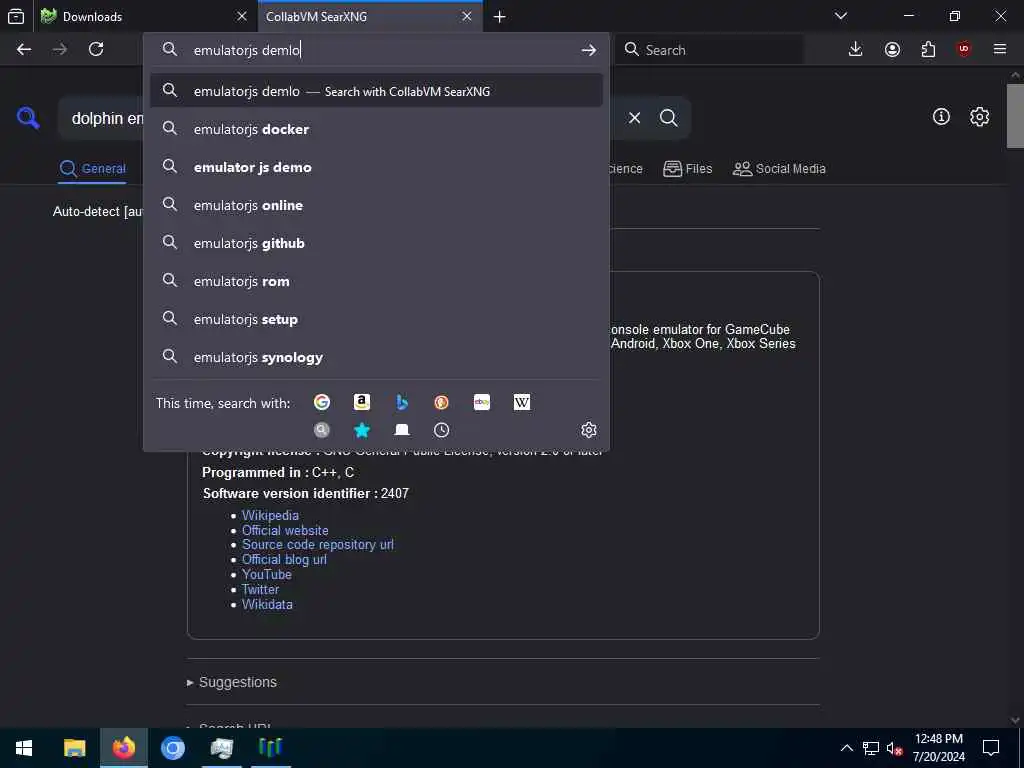Open the SearXNG about info icon
The width and height of the screenshot is (1024, 768).
point(941,116)
